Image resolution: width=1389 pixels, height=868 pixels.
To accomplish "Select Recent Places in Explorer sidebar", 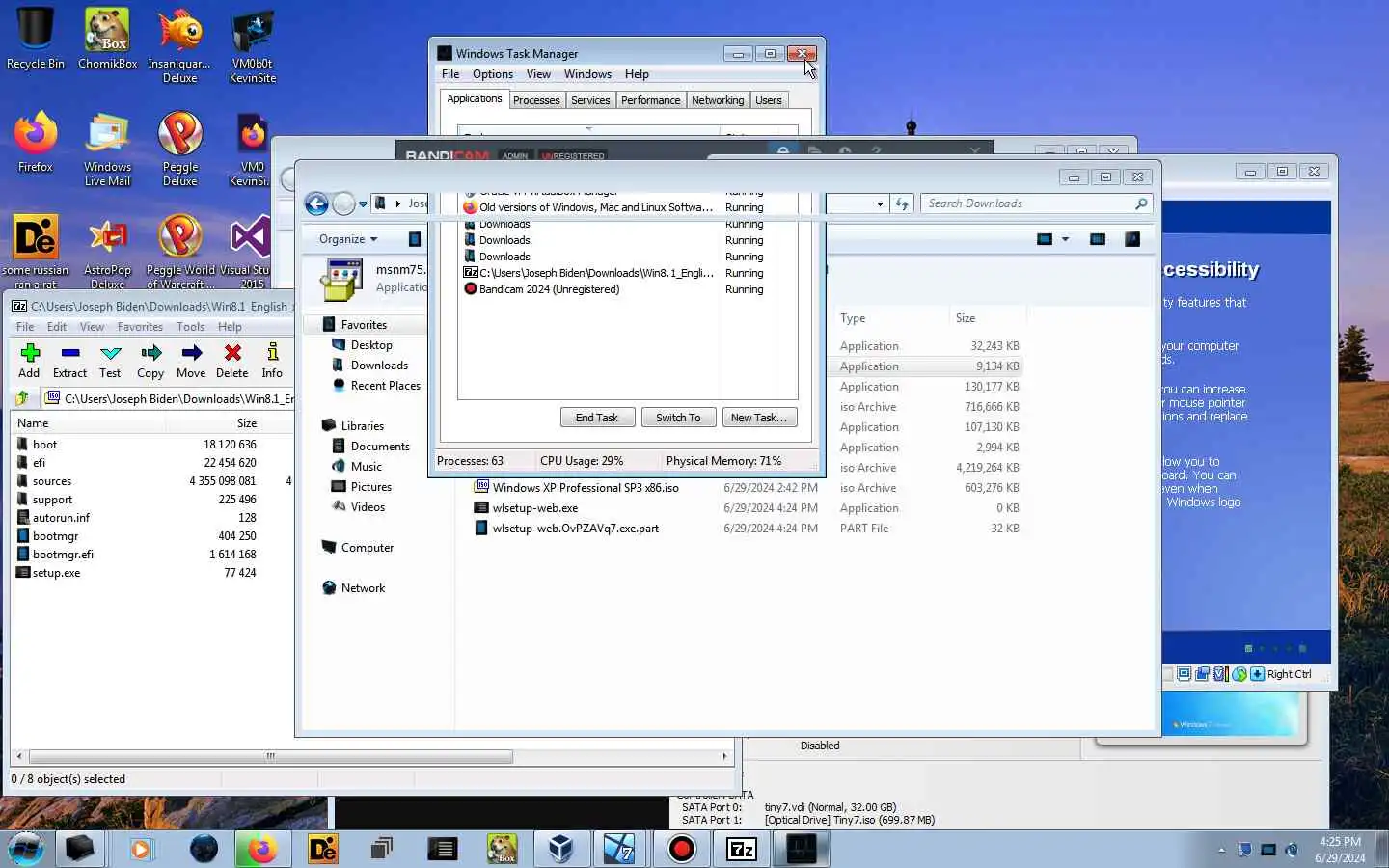I will point(385,386).
